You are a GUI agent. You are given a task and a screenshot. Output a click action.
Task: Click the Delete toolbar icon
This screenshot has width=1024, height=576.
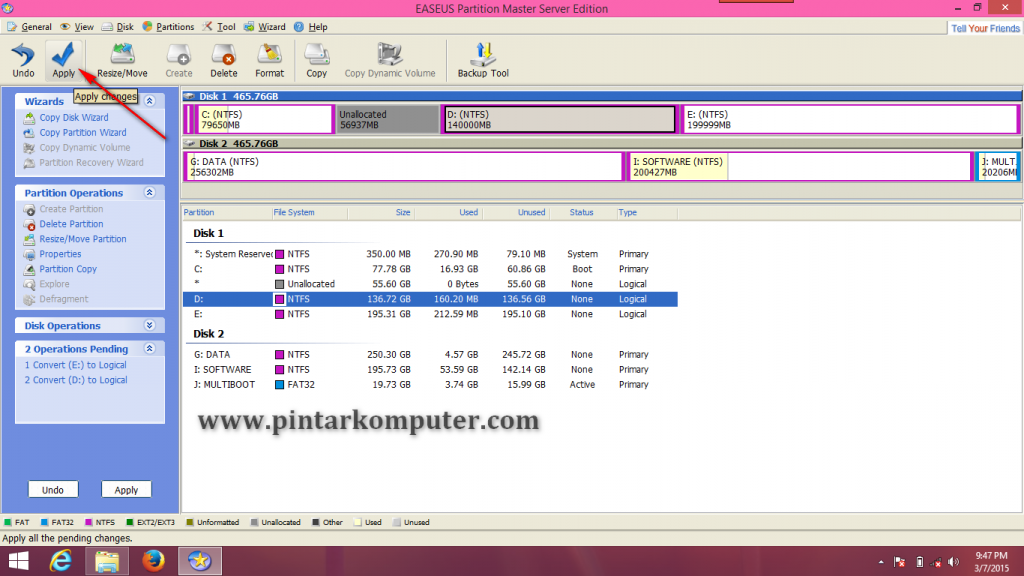[223, 60]
